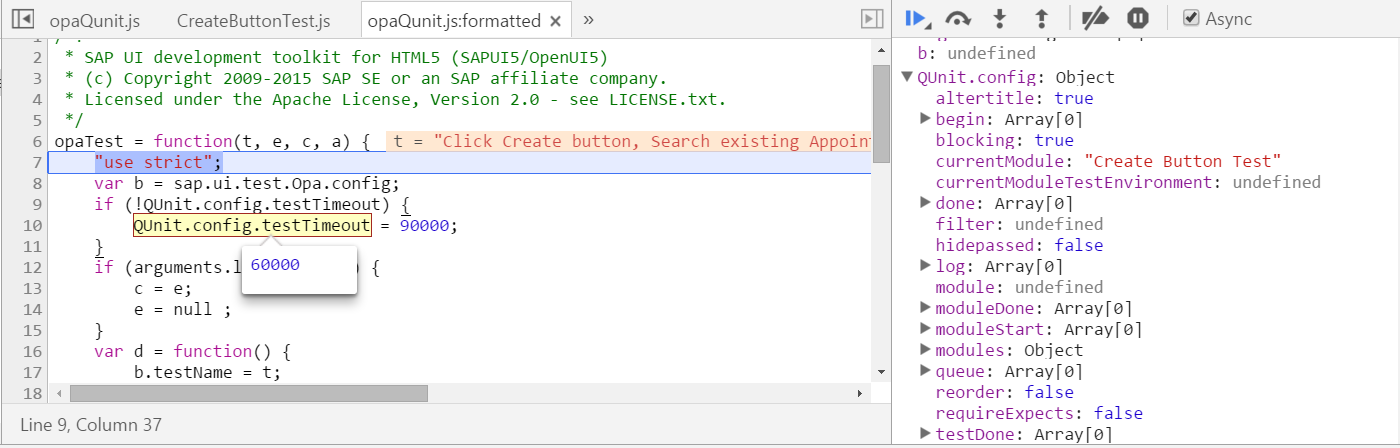1400x448 pixels.
Task: Click the hidepassed: false property
Action: coord(1019,245)
